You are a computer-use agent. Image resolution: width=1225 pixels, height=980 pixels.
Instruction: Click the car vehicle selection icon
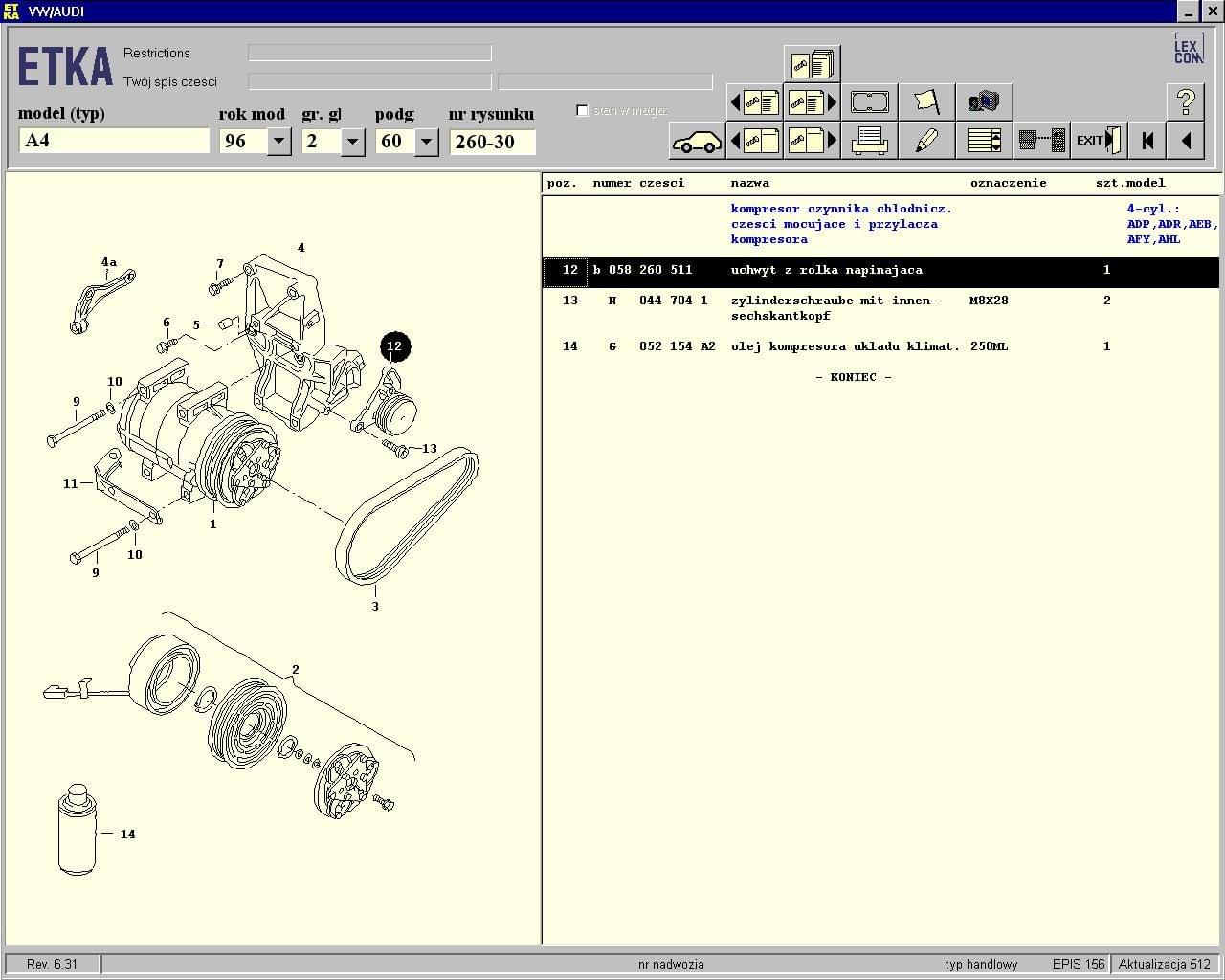pyautogui.click(x=698, y=141)
